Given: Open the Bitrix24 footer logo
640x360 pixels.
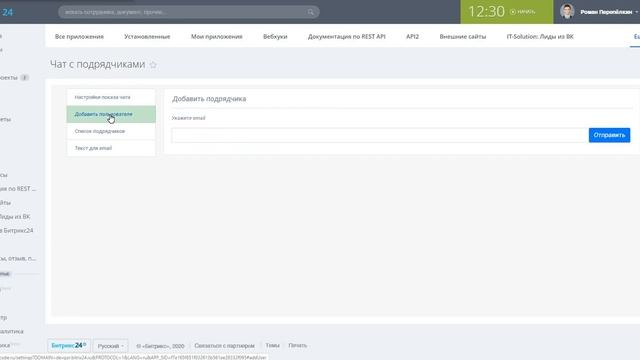Looking at the screenshot, I should (x=69, y=346).
